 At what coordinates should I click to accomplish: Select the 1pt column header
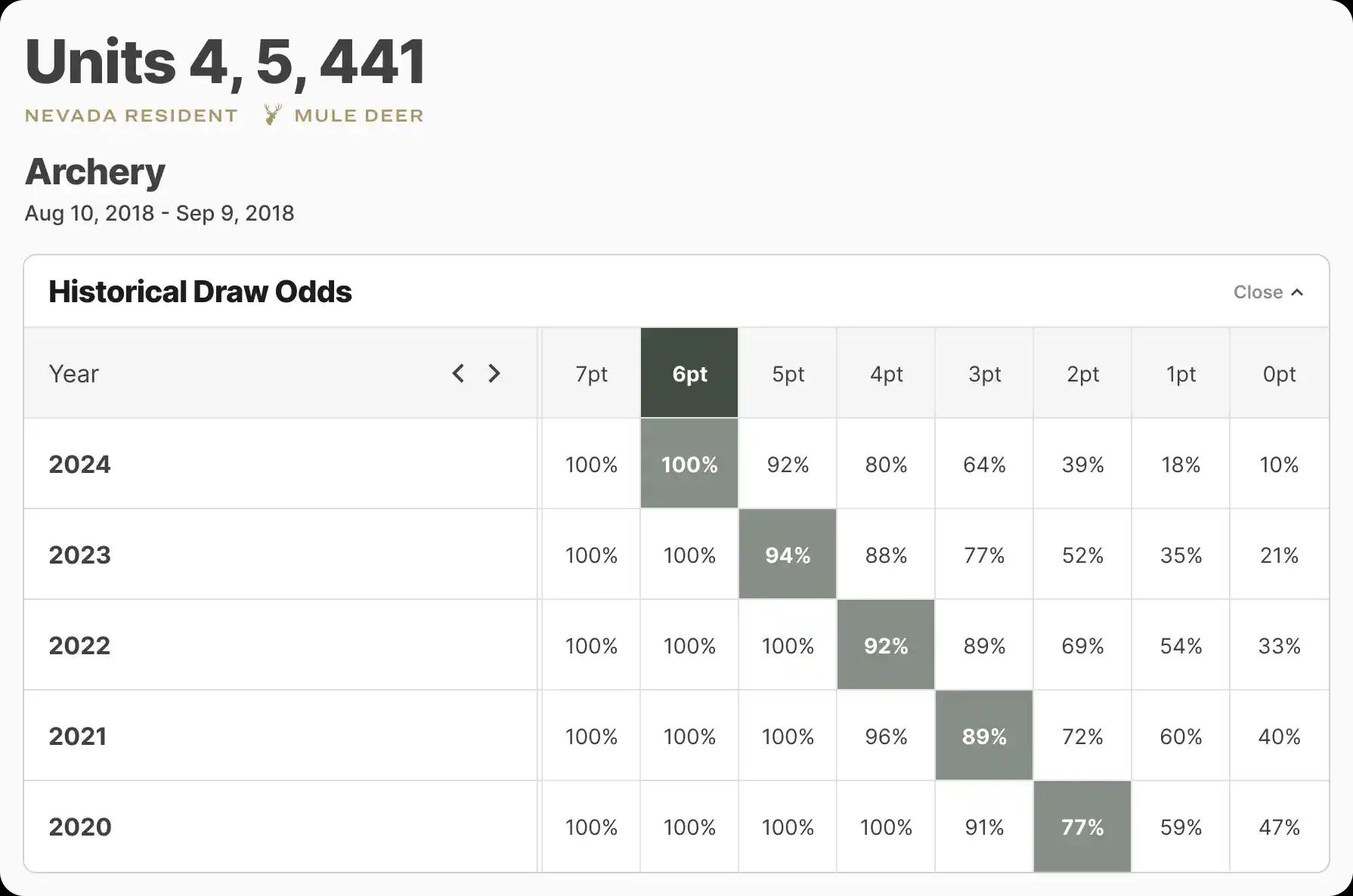[x=1181, y=374]
